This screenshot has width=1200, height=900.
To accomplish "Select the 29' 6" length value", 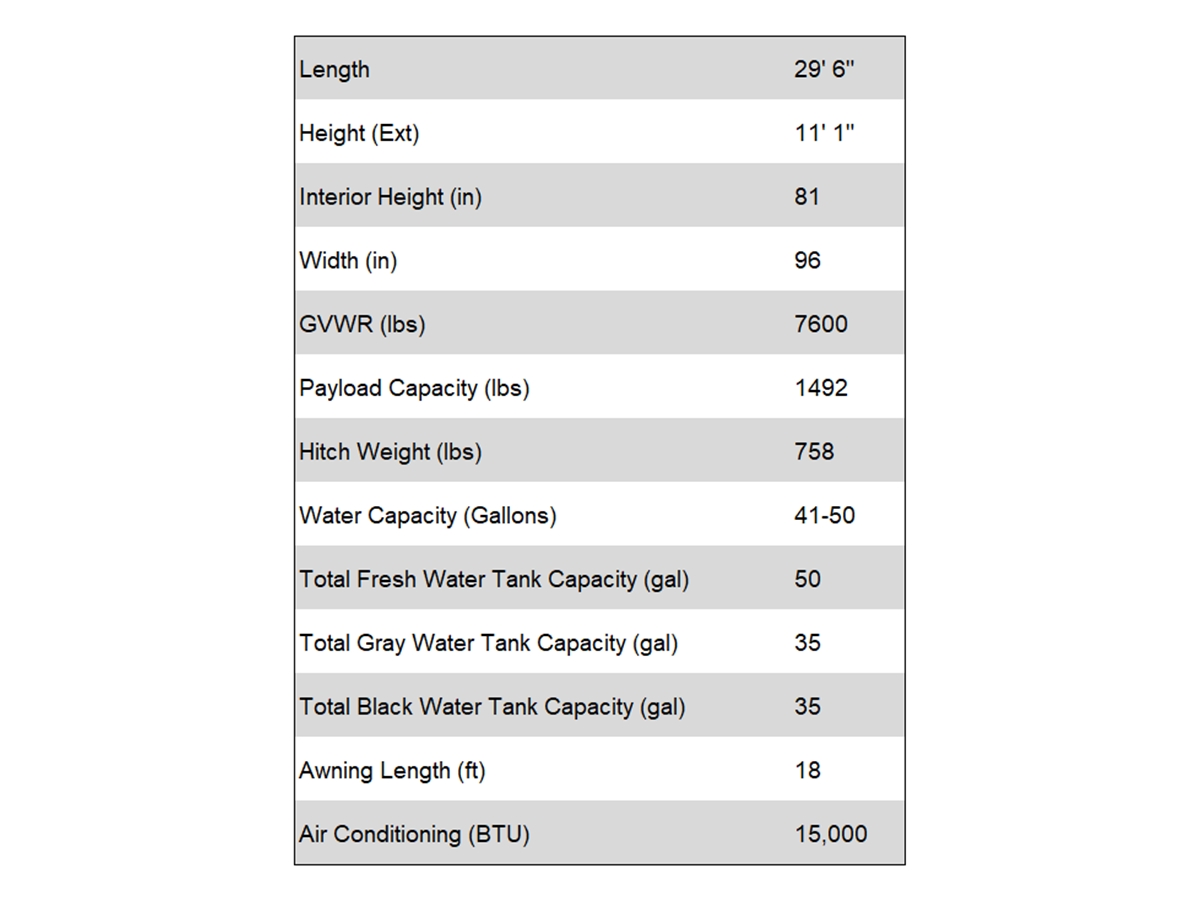I will click(825, 70).
